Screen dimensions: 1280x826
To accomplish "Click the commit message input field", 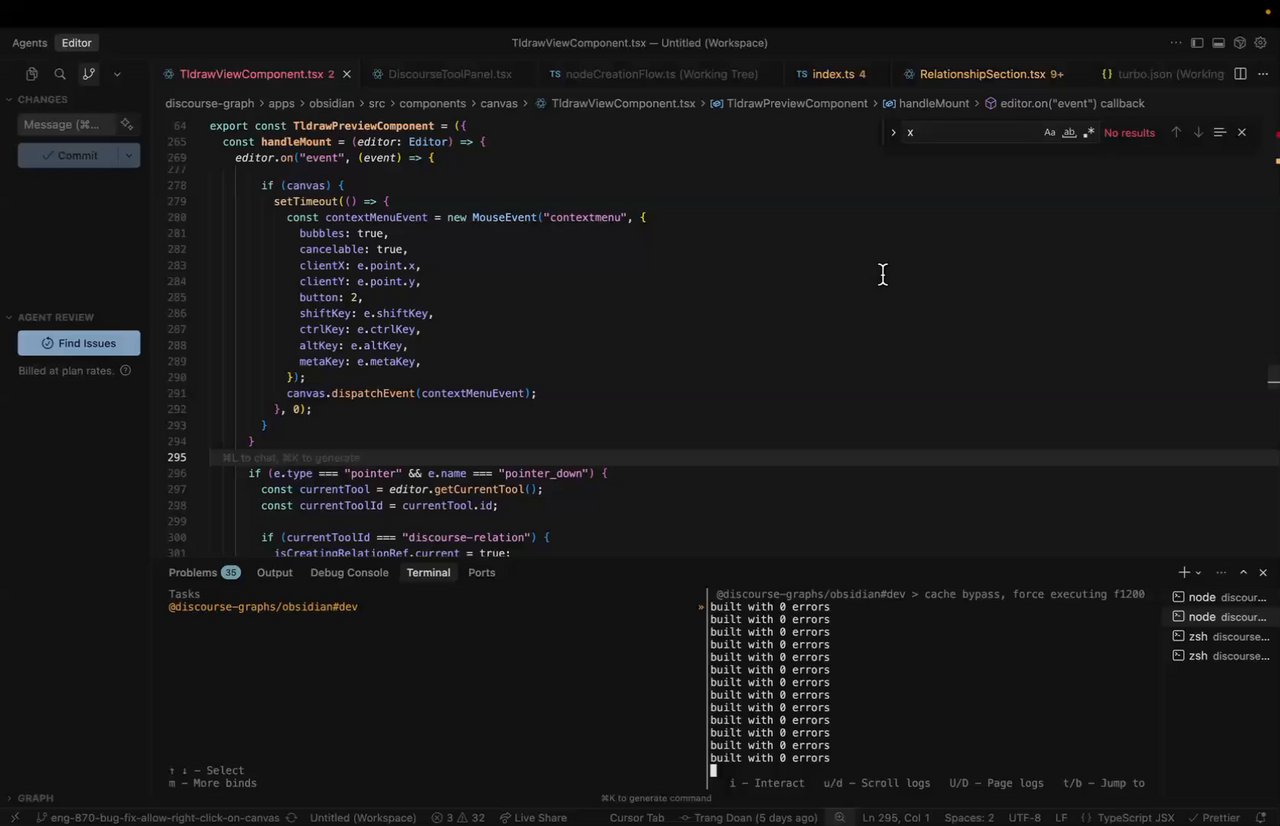I will tap(62, 125).
